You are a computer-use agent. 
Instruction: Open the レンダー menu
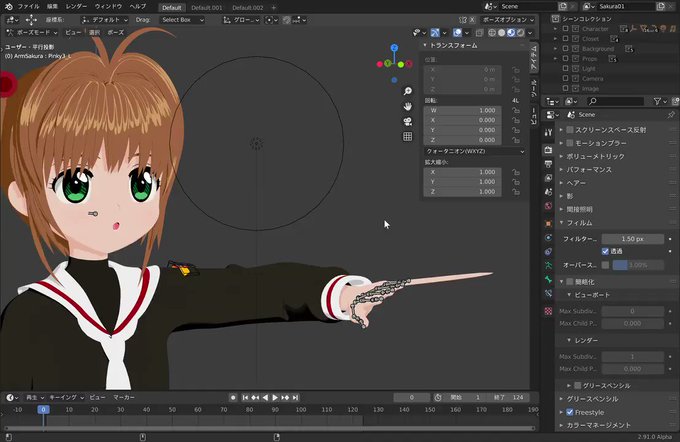[x=76, y=7]
